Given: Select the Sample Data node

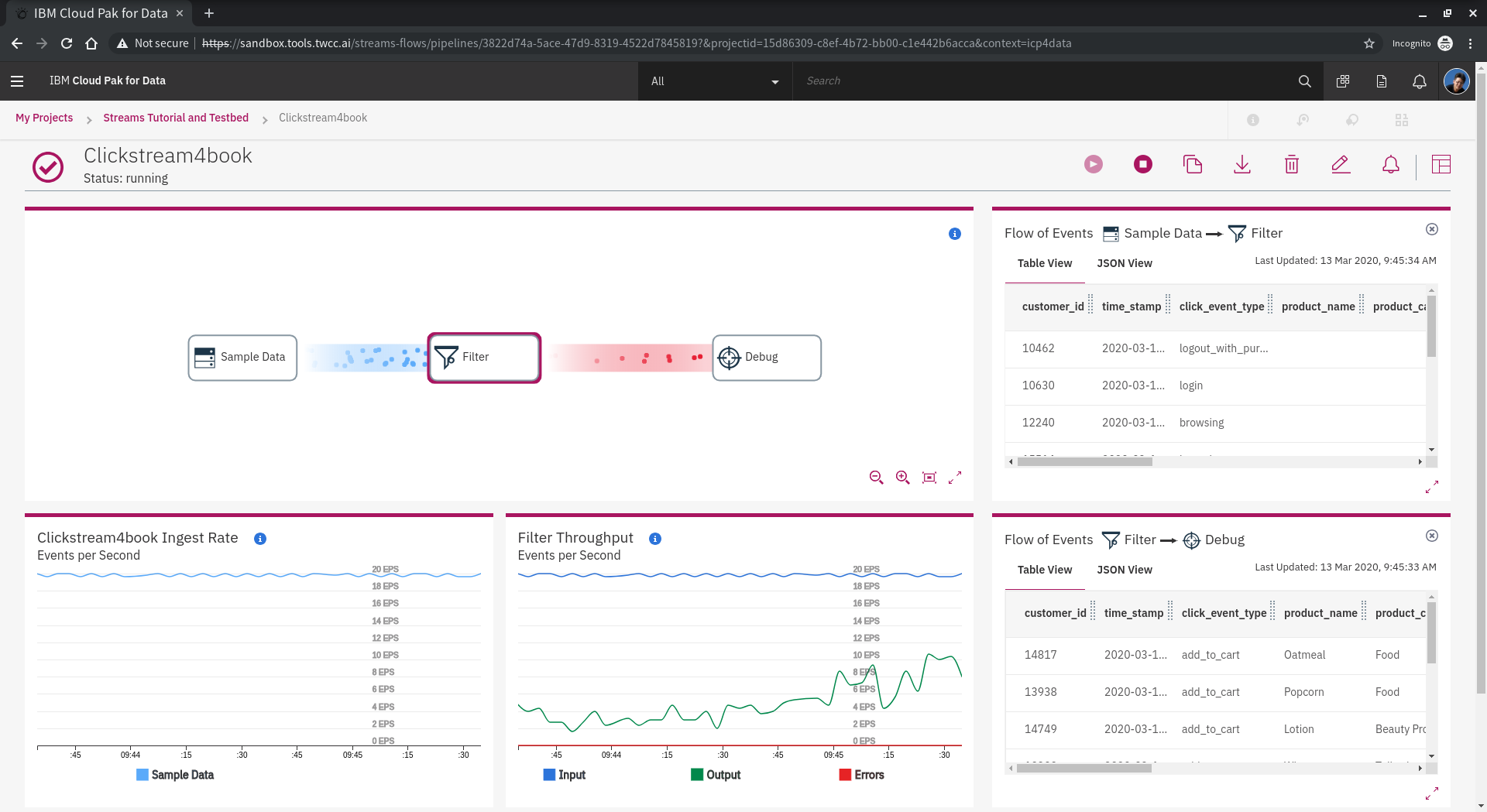Looking at the screenshot, I should coord(242,358).
